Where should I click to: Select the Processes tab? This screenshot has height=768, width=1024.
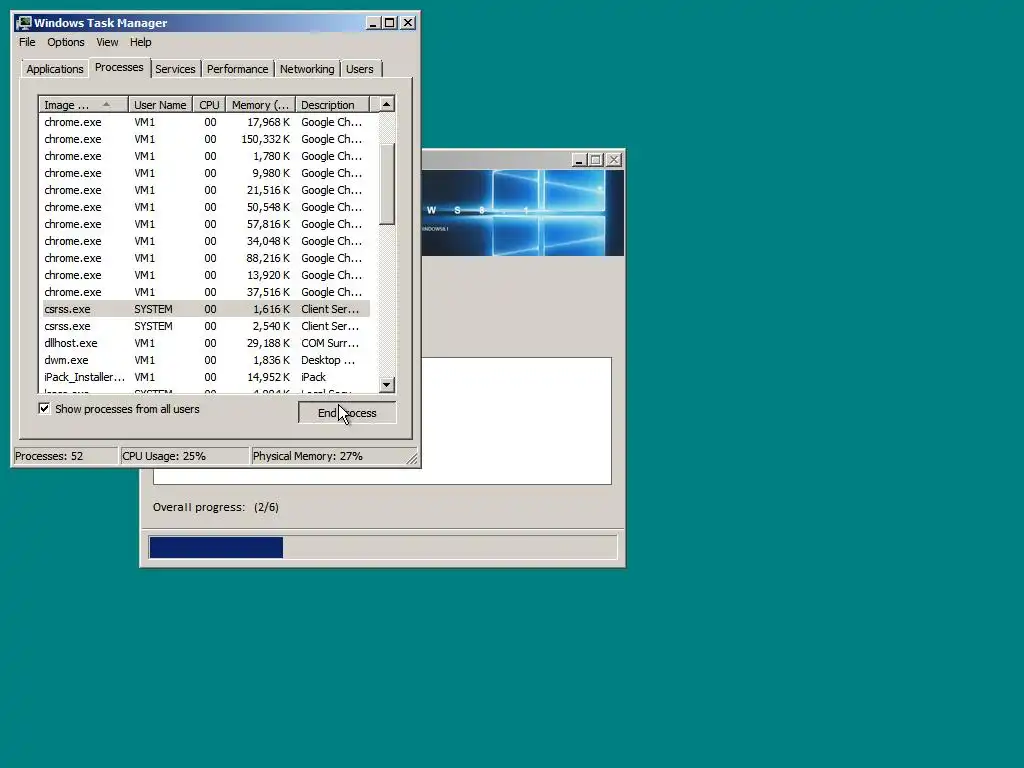tap(119, 67)
